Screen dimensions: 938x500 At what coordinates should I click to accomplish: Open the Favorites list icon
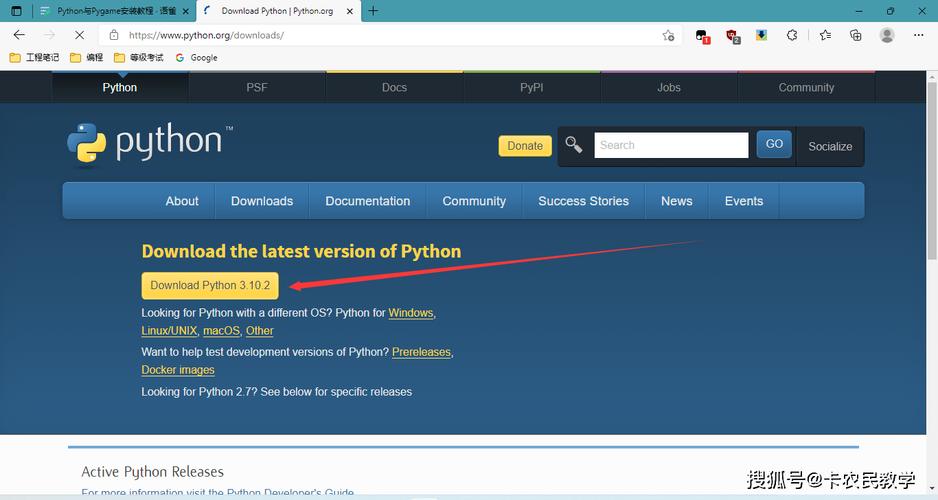coord(826,35)
